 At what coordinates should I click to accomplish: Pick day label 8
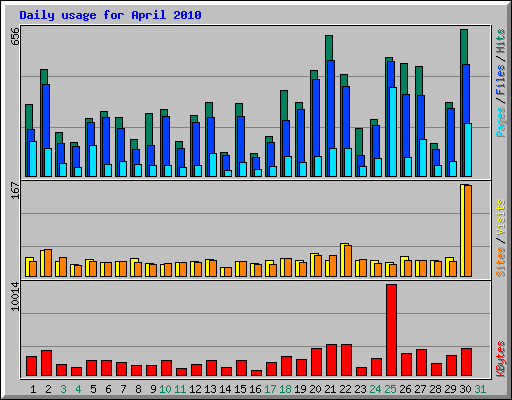[x=138, y=389]
